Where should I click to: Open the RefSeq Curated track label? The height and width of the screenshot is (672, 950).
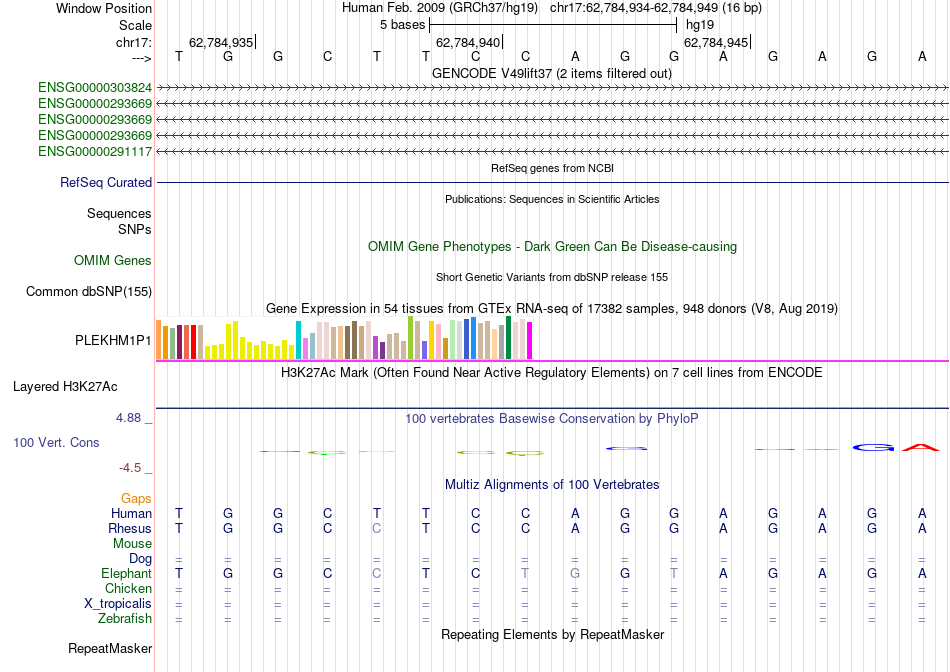(106, 182)
